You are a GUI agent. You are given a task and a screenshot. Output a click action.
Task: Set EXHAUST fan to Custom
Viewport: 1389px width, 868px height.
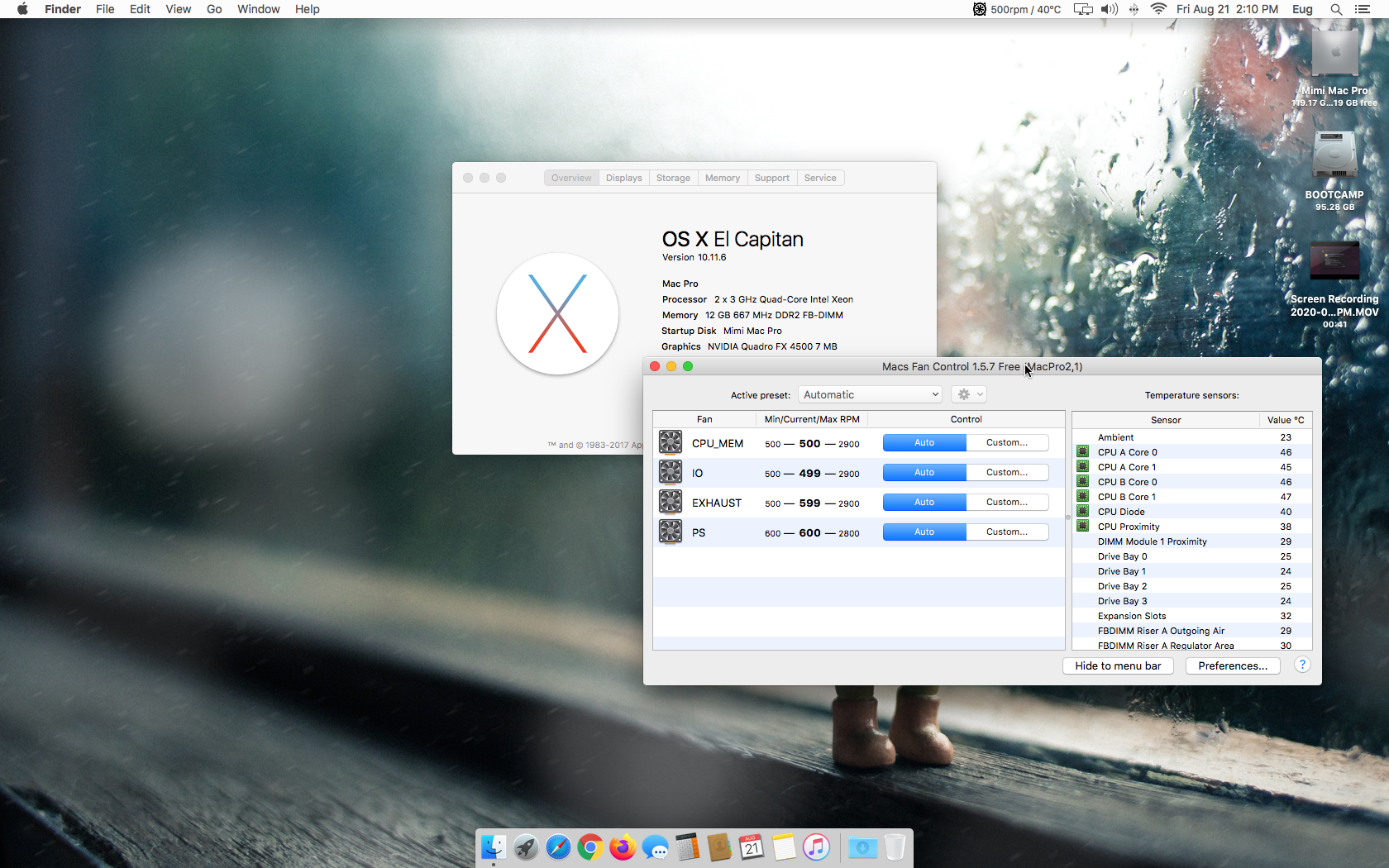click(1007, 502)
